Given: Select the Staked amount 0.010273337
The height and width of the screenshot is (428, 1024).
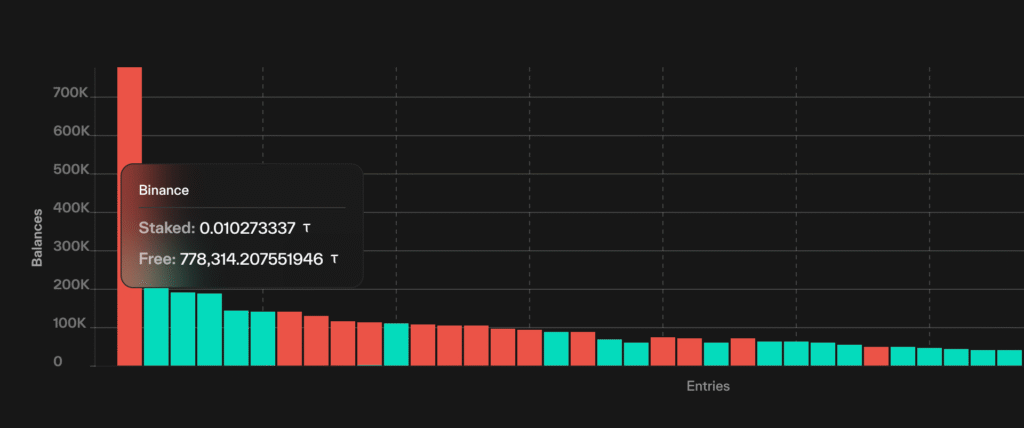Looking at the screenshot, I should (248, 229).
